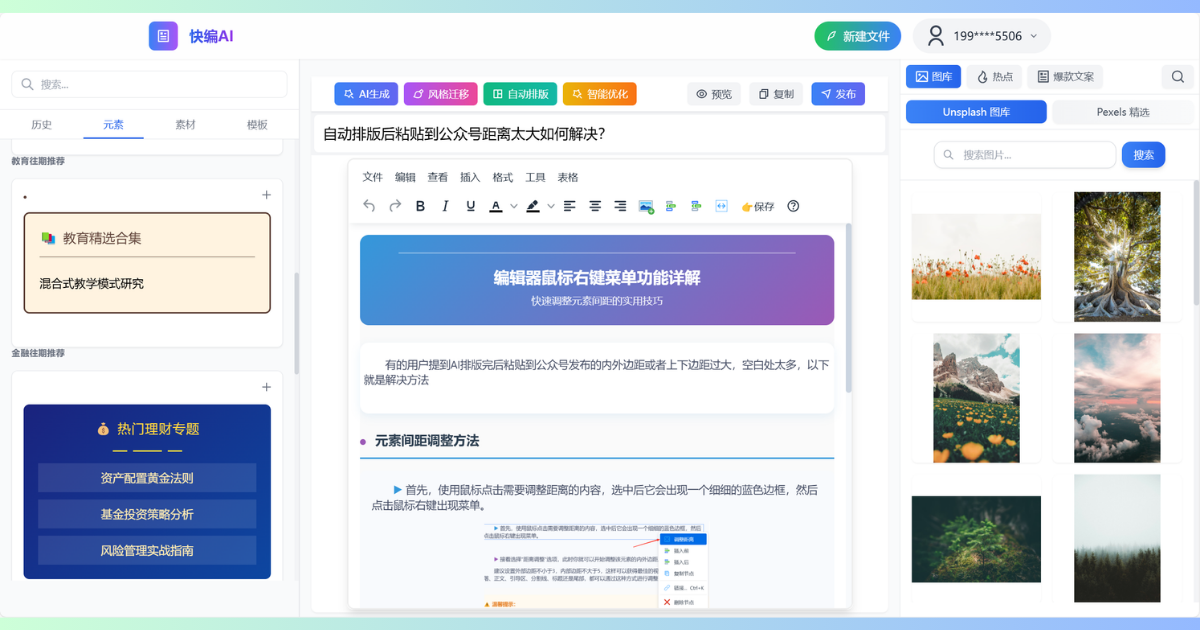Click the text color A swatch
The width and height of the screenshot is (1200, 630).
pyautogui.click(x=496, y=206)
